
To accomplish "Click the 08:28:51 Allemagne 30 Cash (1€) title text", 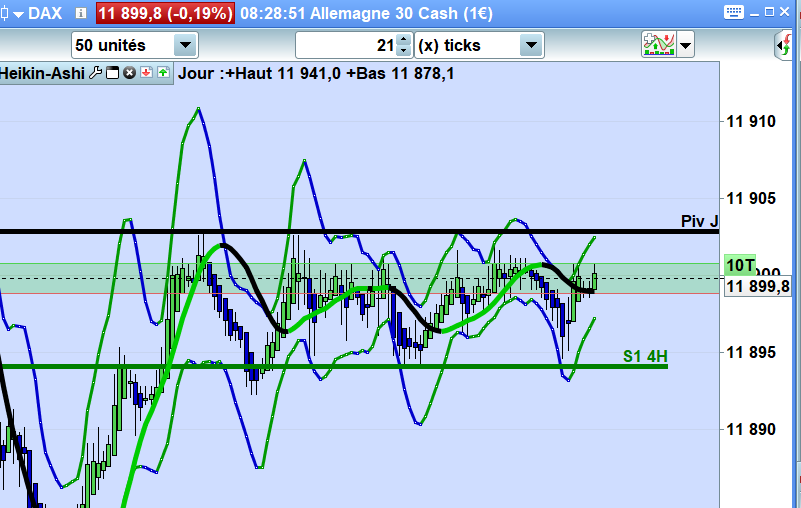I will pos(366,13).
